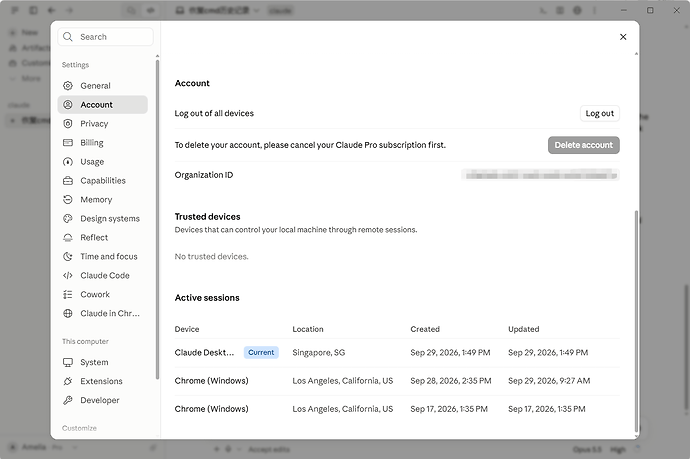Screen dimensions: 690x459
Task: Click the Delete account button
Action: click(584, 145)
